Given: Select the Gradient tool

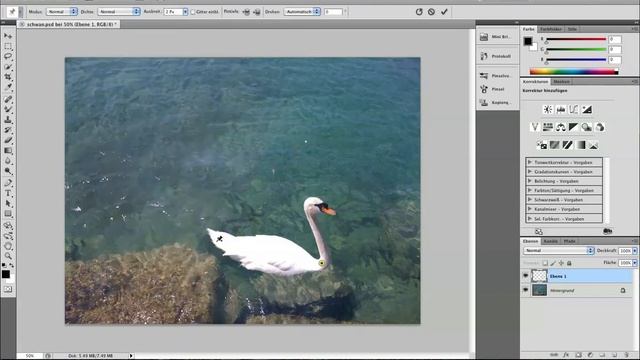Looking at the screenshot, I should 8,151.
